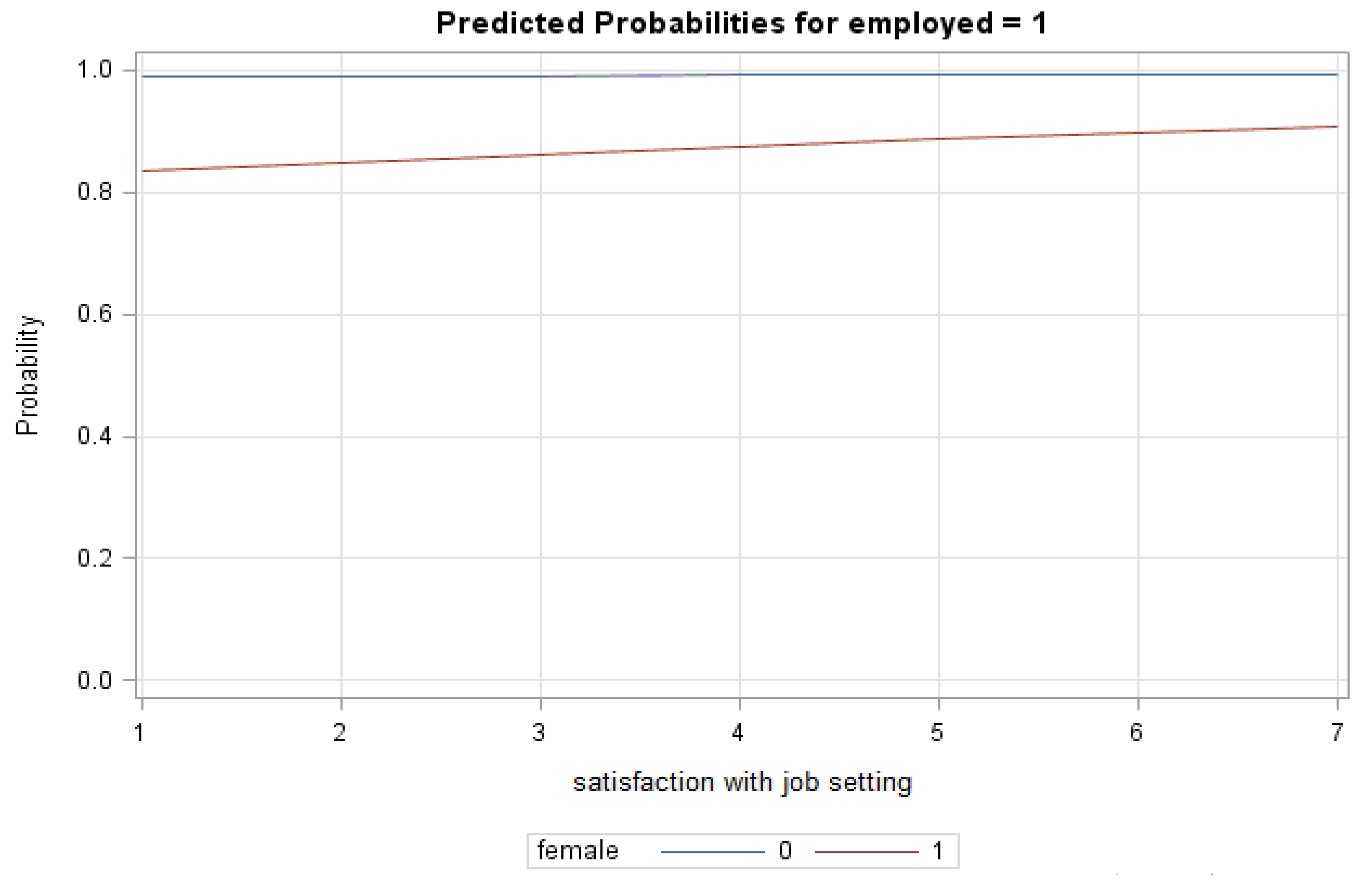Viewport: 1372px width, 888px height.
Task: Click the 'female' legend title
Action: (577, 850)
